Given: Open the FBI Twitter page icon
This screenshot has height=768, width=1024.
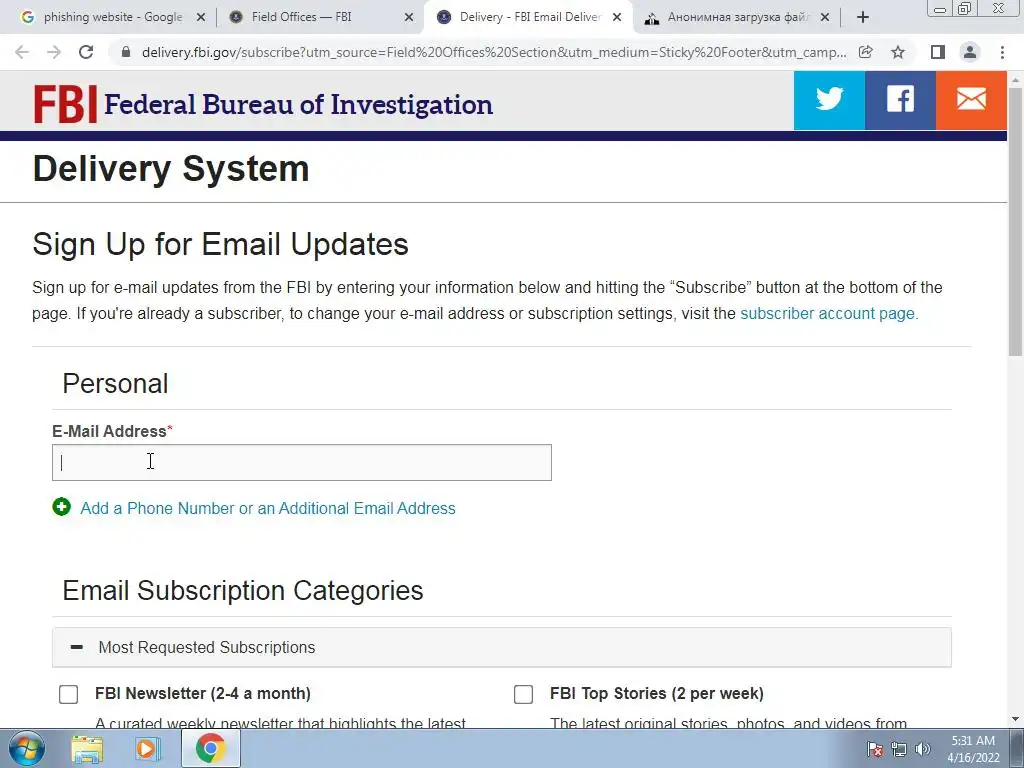Looking at the screenshot, I should (x=829, y=100).
